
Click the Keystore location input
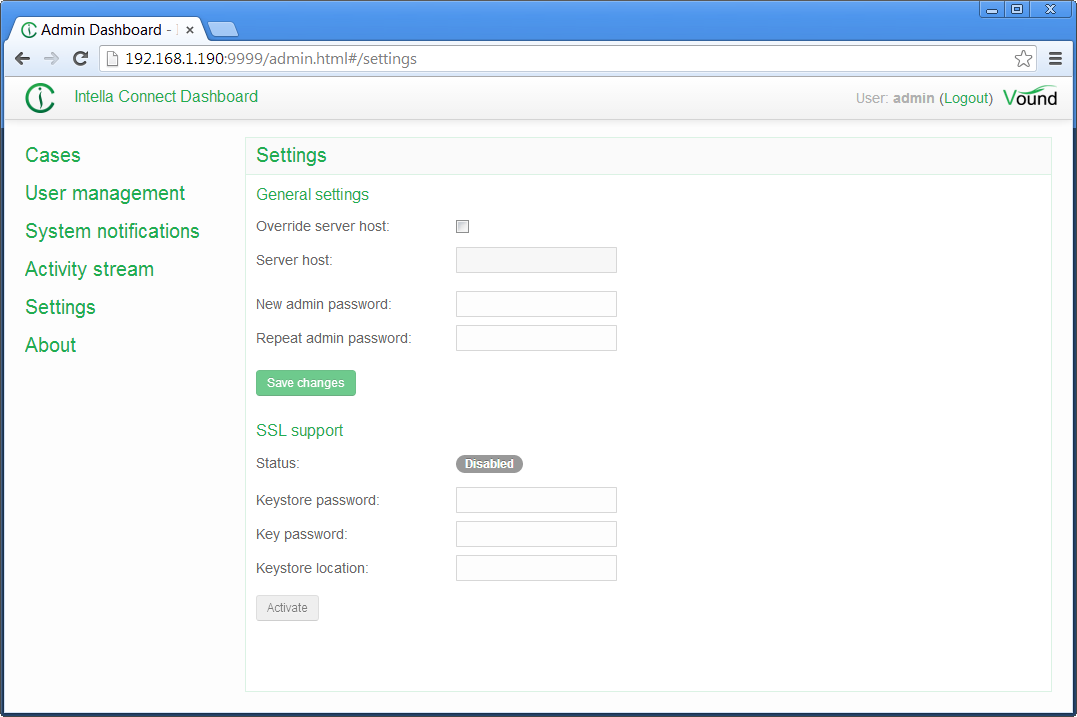536,568
